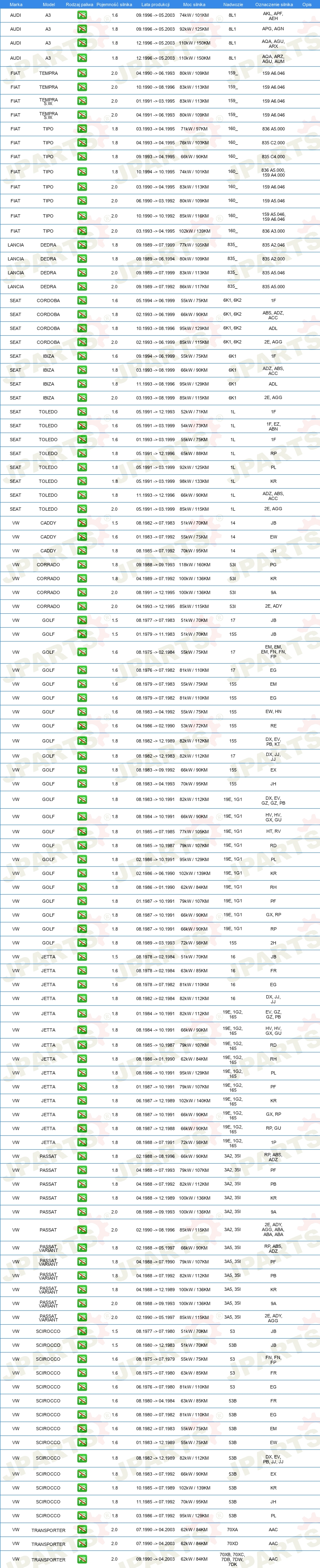Select power cell '98kW / 133KM'
Screen dimensions: 320x1568
(194, 482)
